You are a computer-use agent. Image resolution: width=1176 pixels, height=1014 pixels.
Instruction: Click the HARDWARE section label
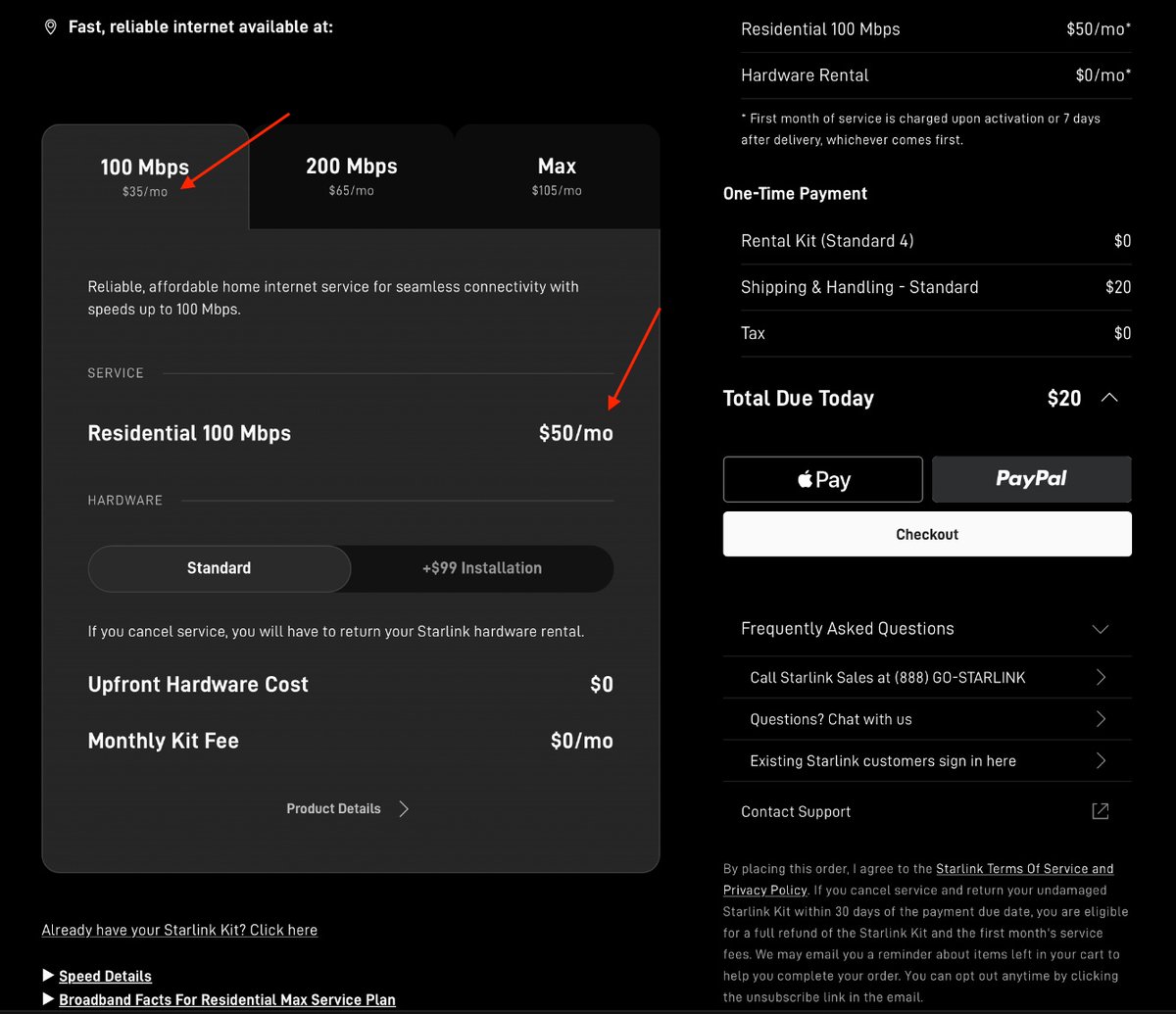[x=125, y=501]
